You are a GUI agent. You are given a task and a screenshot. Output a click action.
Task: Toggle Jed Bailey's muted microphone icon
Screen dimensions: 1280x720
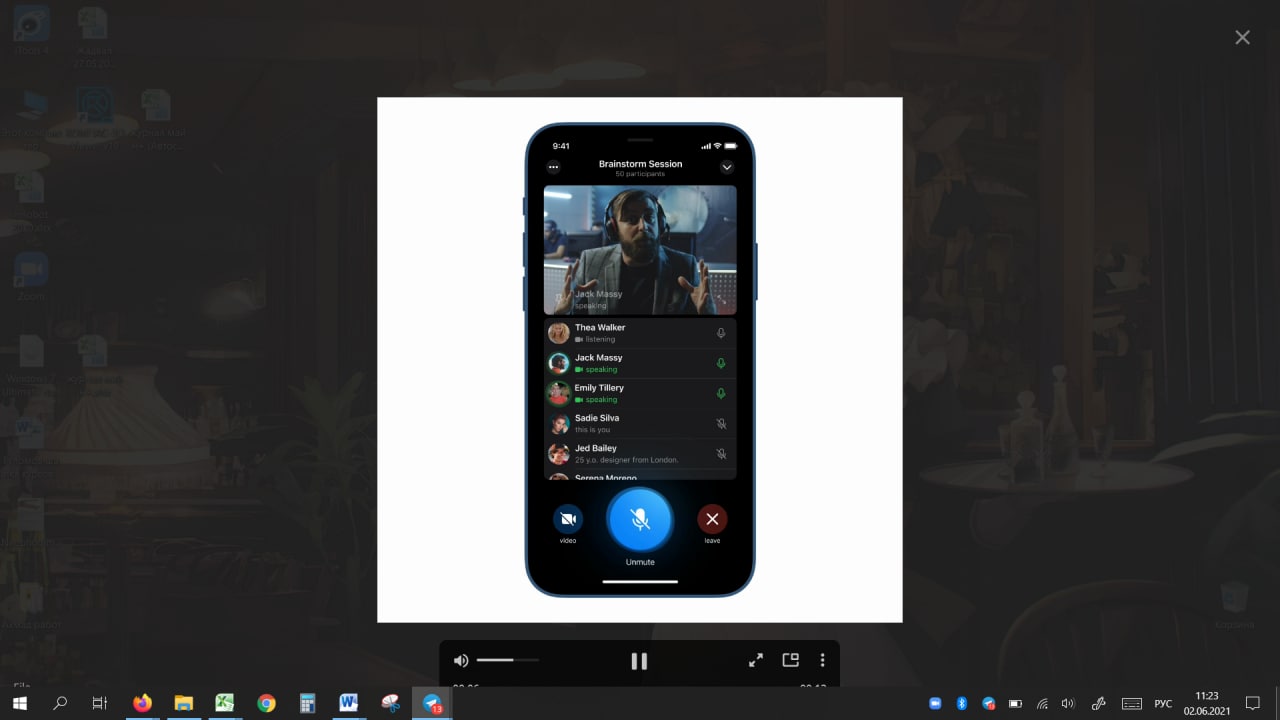coord(721,454)
